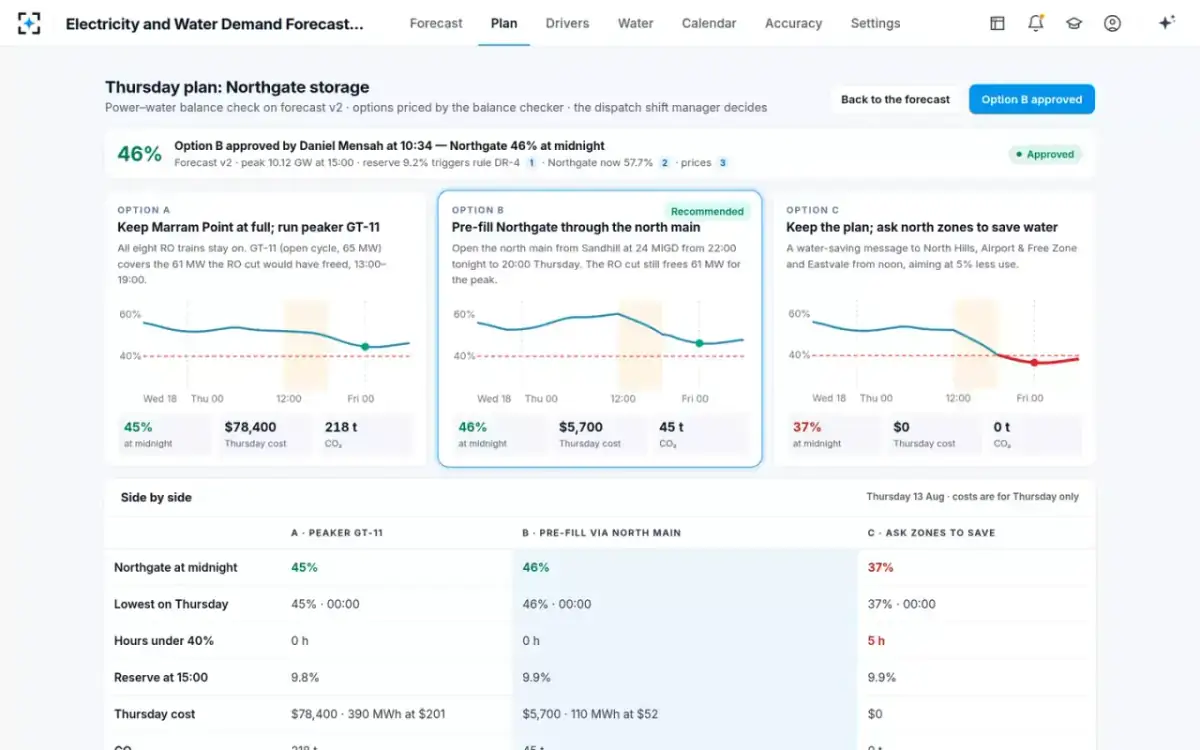1200x750 pixels.
Task: Click the Thursday cost row label
Action: tap(155, 714)
